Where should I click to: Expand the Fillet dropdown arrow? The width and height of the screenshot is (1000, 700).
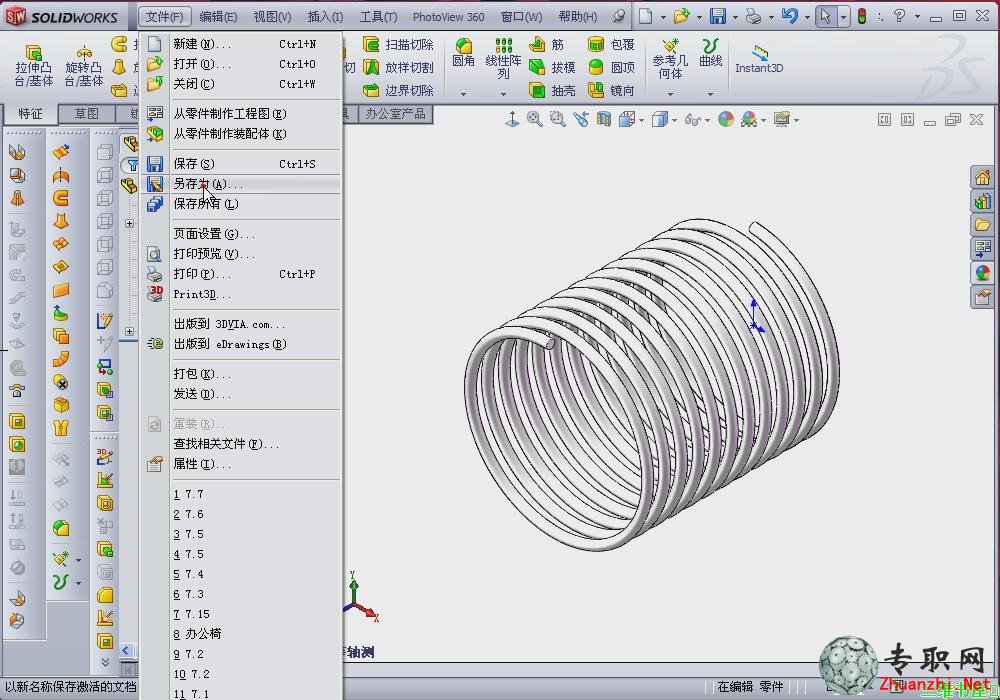pos(464,94)
